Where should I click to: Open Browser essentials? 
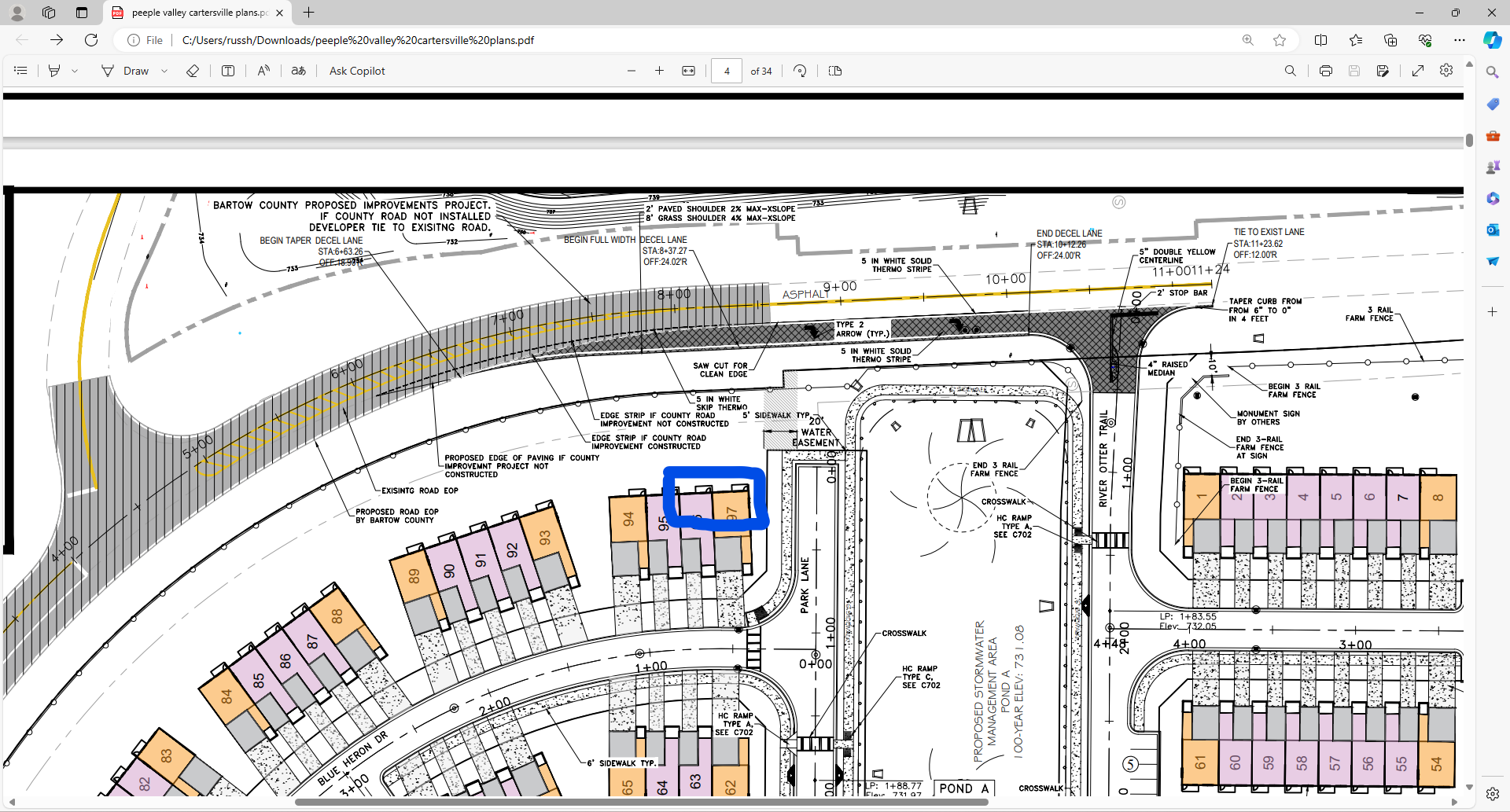coord(1425,40)
